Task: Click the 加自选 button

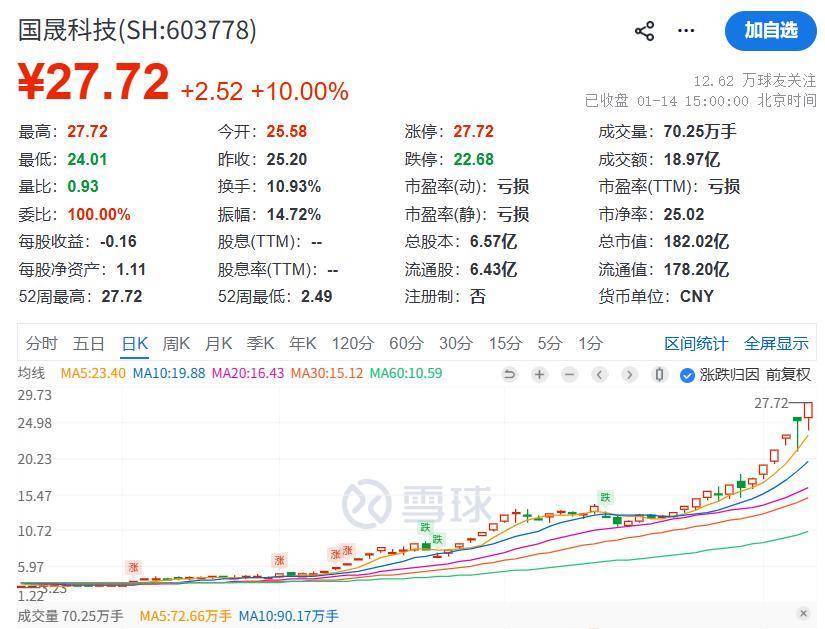Action: 771,30
